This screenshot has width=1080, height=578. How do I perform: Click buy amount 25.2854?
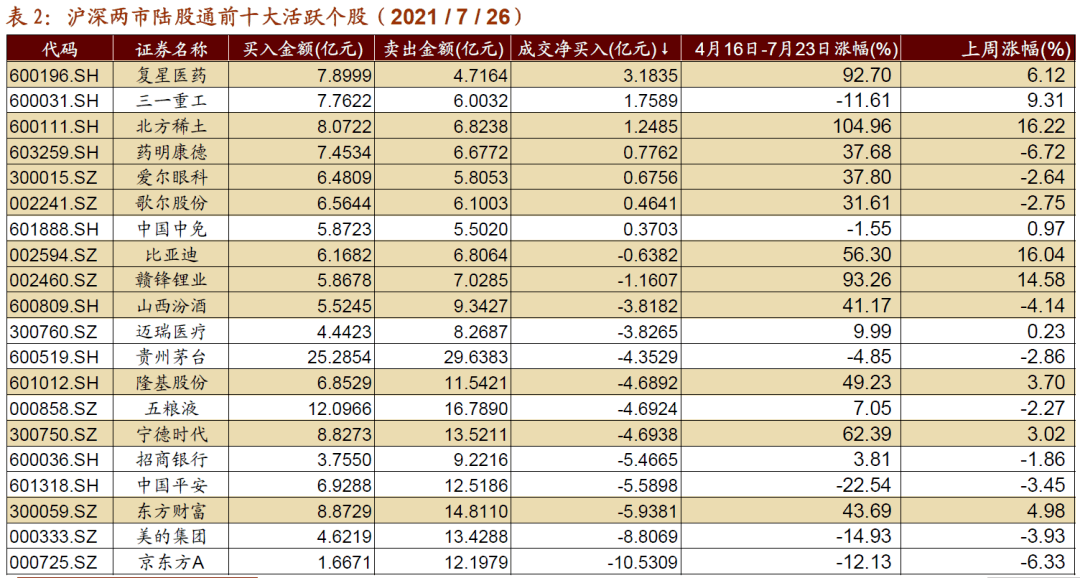coord(342,357)
